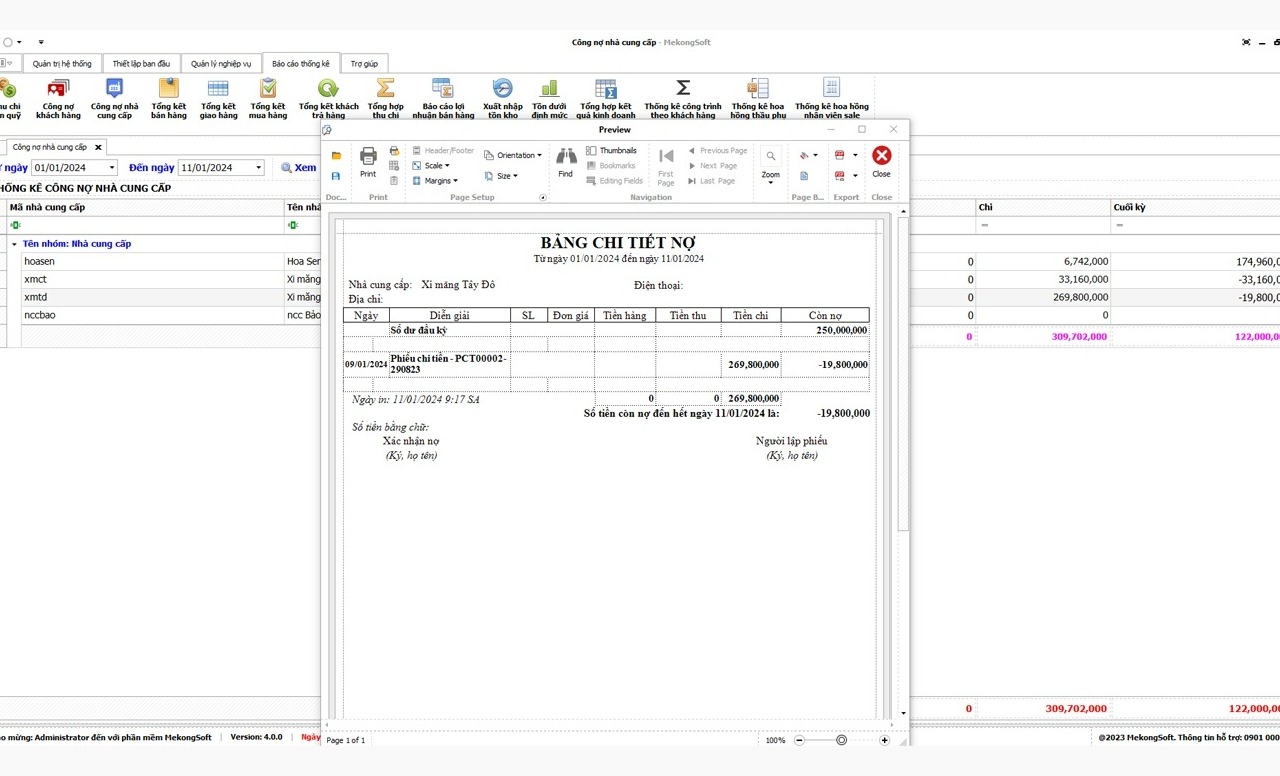Viewport: 1280px width, 776px height.
Task: Click the zoom slider handle at 100%
Action: coord(841,740)
